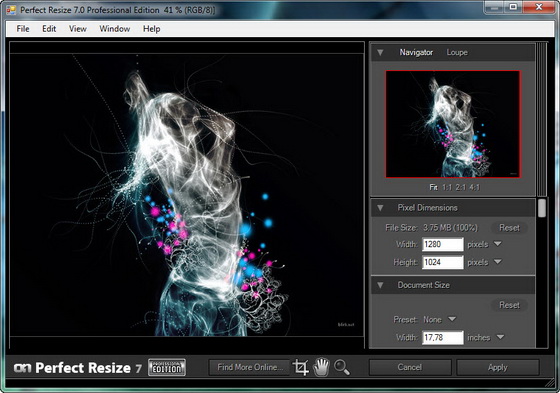Open the Preset None dropdown
This screenshot has width=560, height=393.
point(452,319)
